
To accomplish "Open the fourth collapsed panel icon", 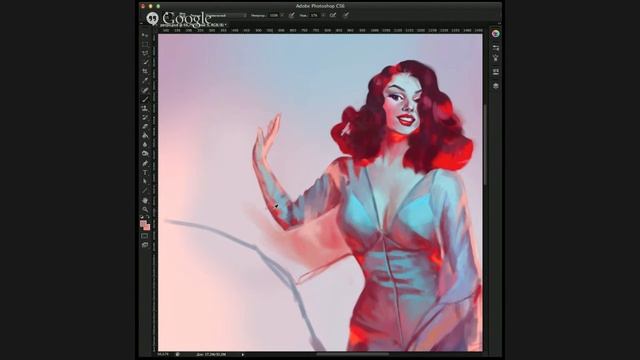I will coord(496,72).
